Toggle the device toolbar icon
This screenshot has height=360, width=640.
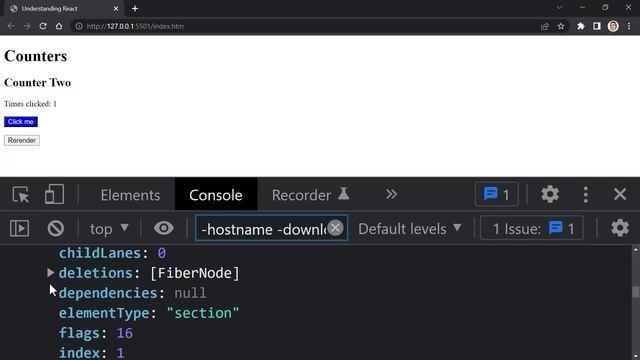[54, 194]
